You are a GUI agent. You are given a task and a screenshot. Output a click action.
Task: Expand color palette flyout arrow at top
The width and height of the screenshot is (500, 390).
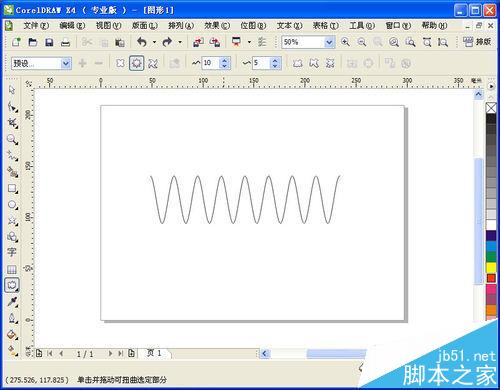coord(491,86)
